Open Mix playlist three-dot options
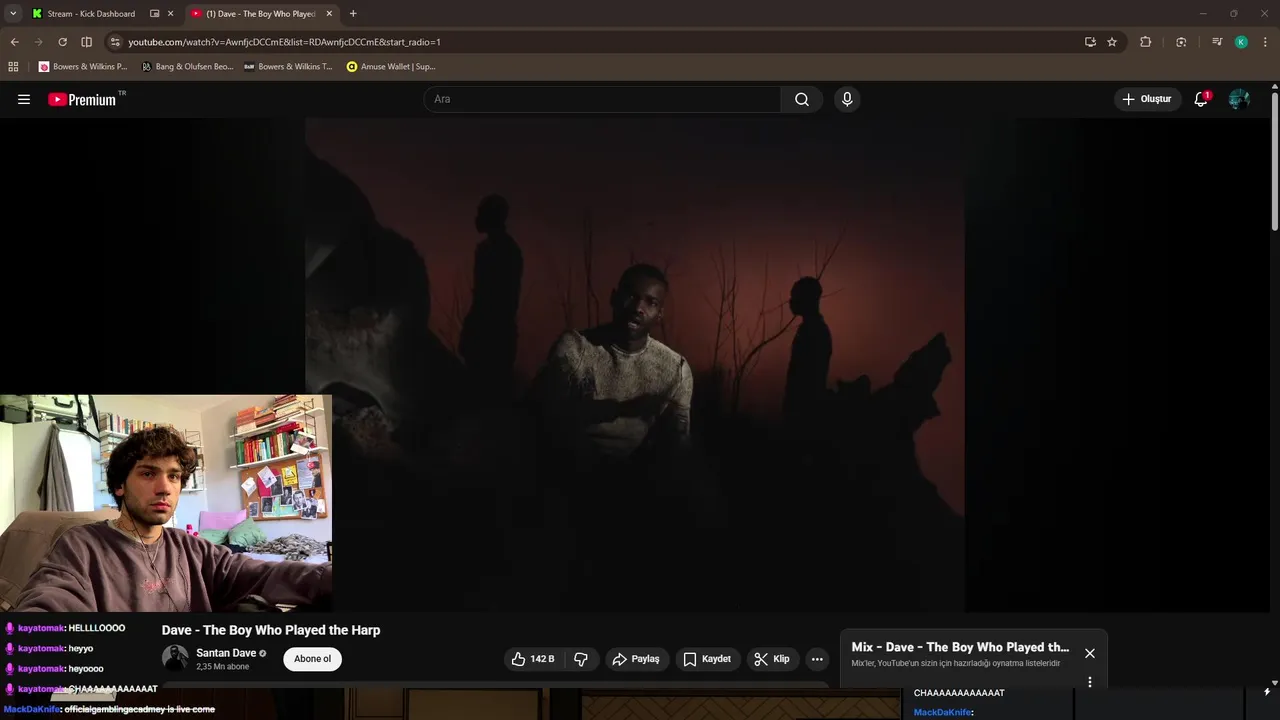This screenshot has height=720, width=1280. 1090,682
